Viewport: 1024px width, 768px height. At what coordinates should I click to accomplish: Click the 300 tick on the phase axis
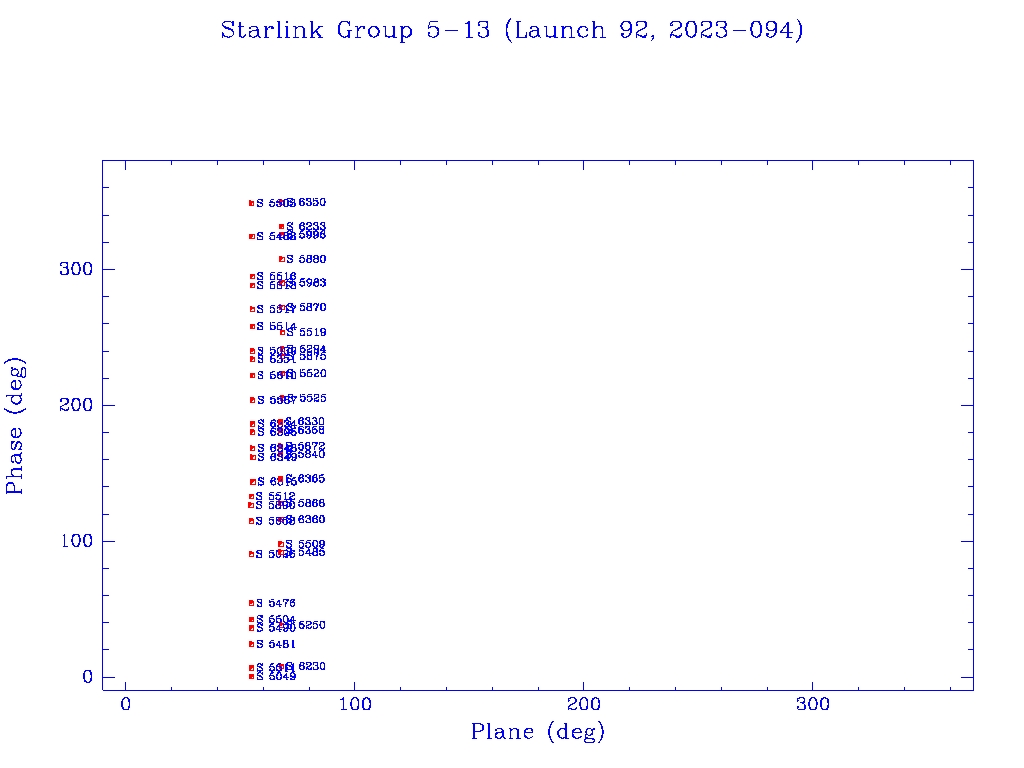click(x=76, y=269)
